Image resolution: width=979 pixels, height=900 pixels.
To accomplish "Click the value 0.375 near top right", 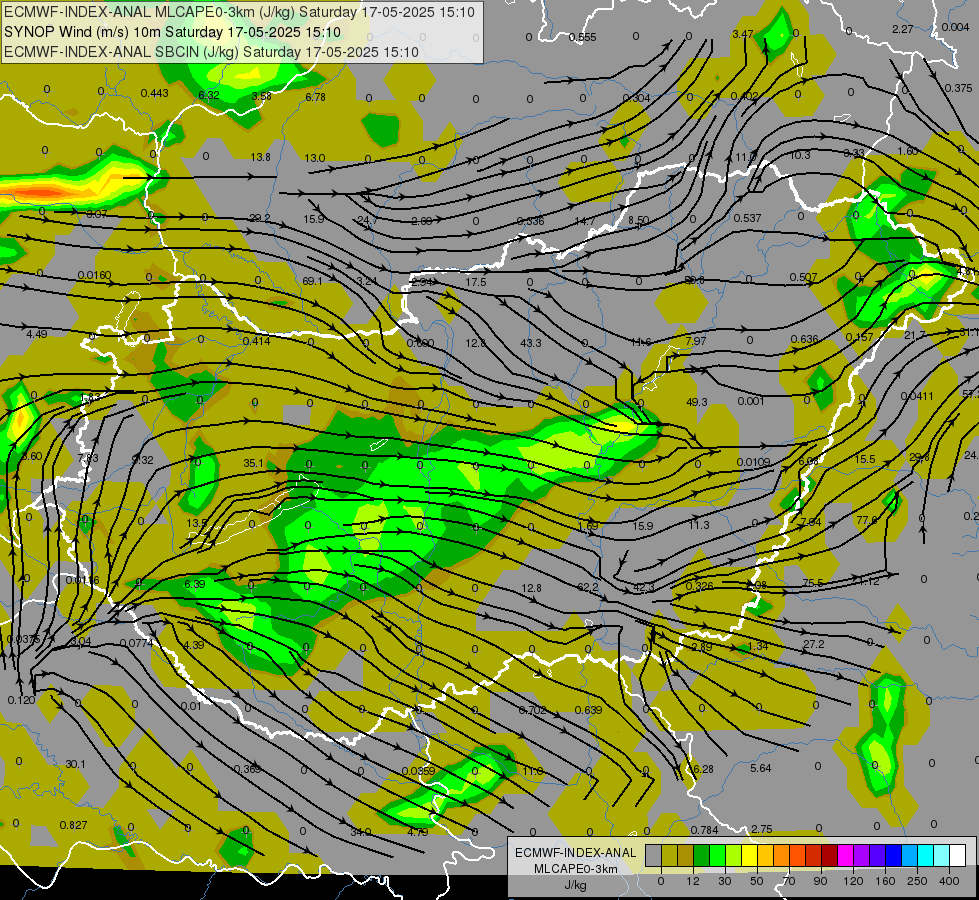I will pos(958,88).
